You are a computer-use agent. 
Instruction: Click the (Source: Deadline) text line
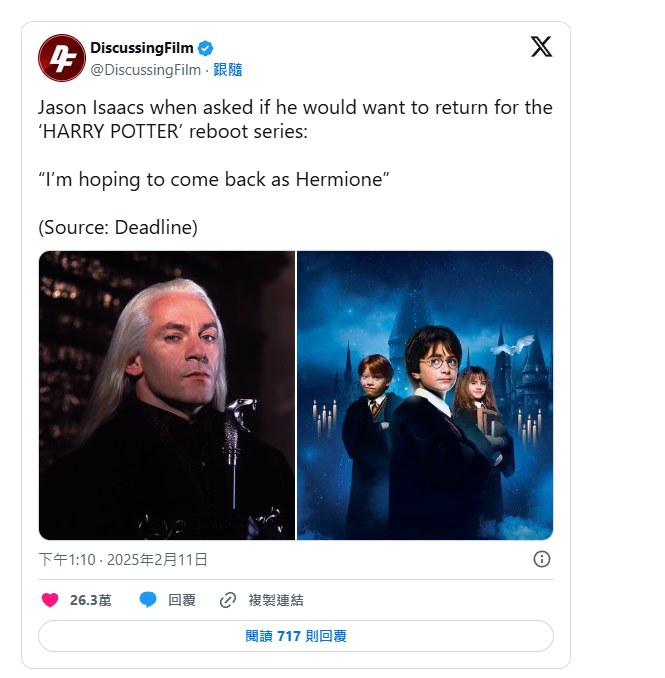118,227
